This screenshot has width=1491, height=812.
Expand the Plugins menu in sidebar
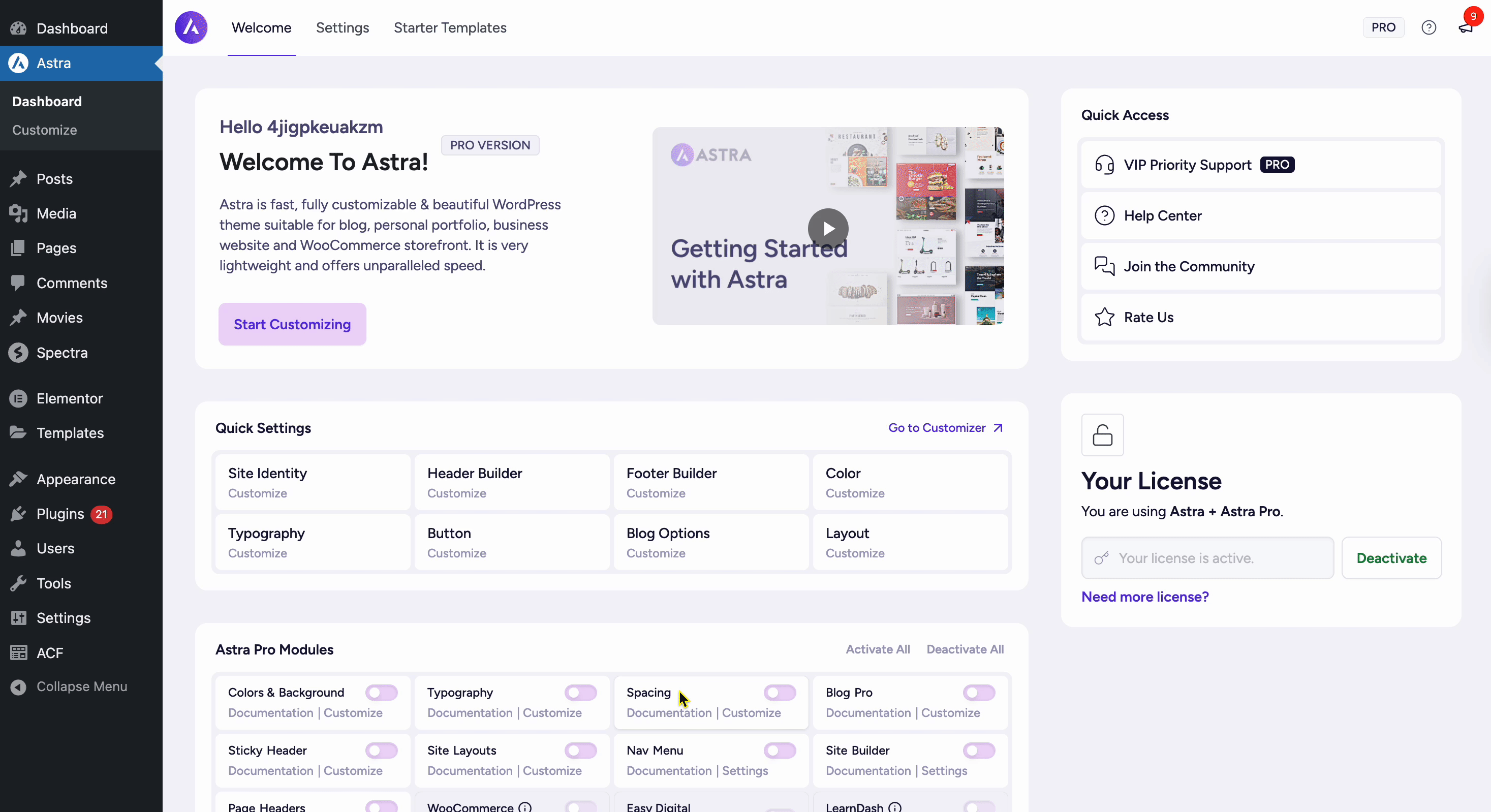click(60, 514)
